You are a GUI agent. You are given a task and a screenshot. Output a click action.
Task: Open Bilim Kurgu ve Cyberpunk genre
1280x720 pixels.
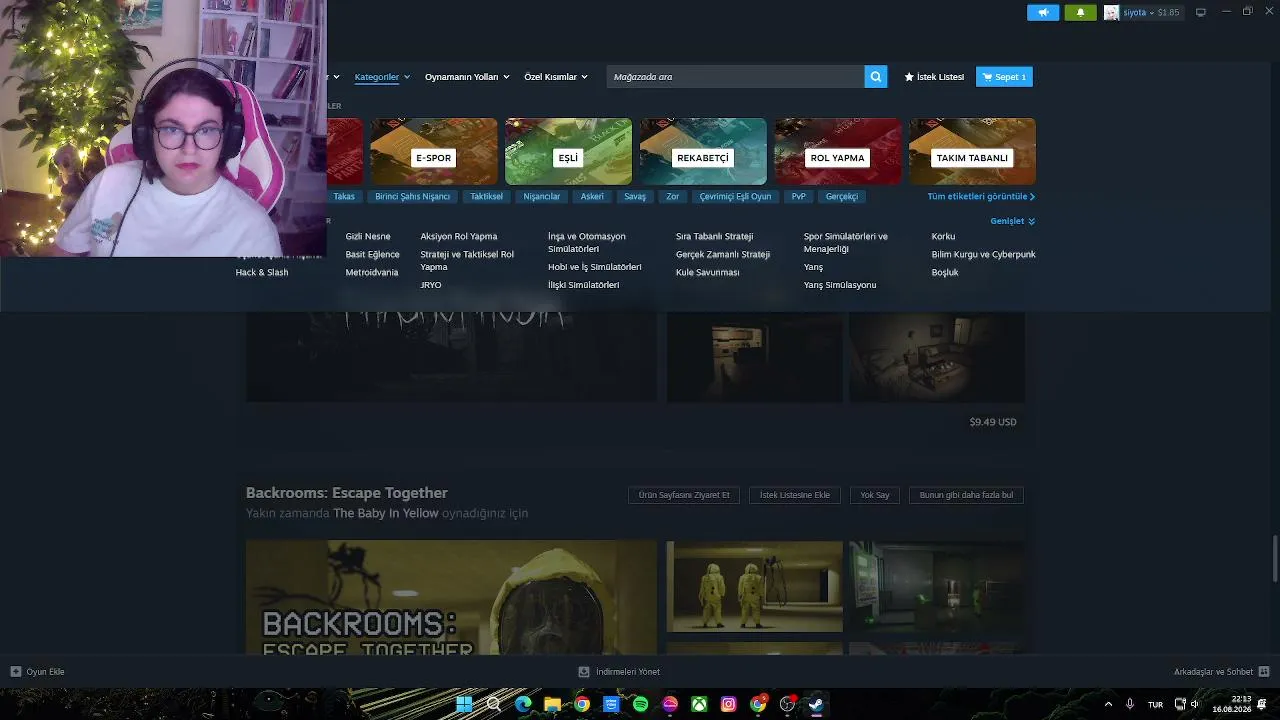coord(983,255)
